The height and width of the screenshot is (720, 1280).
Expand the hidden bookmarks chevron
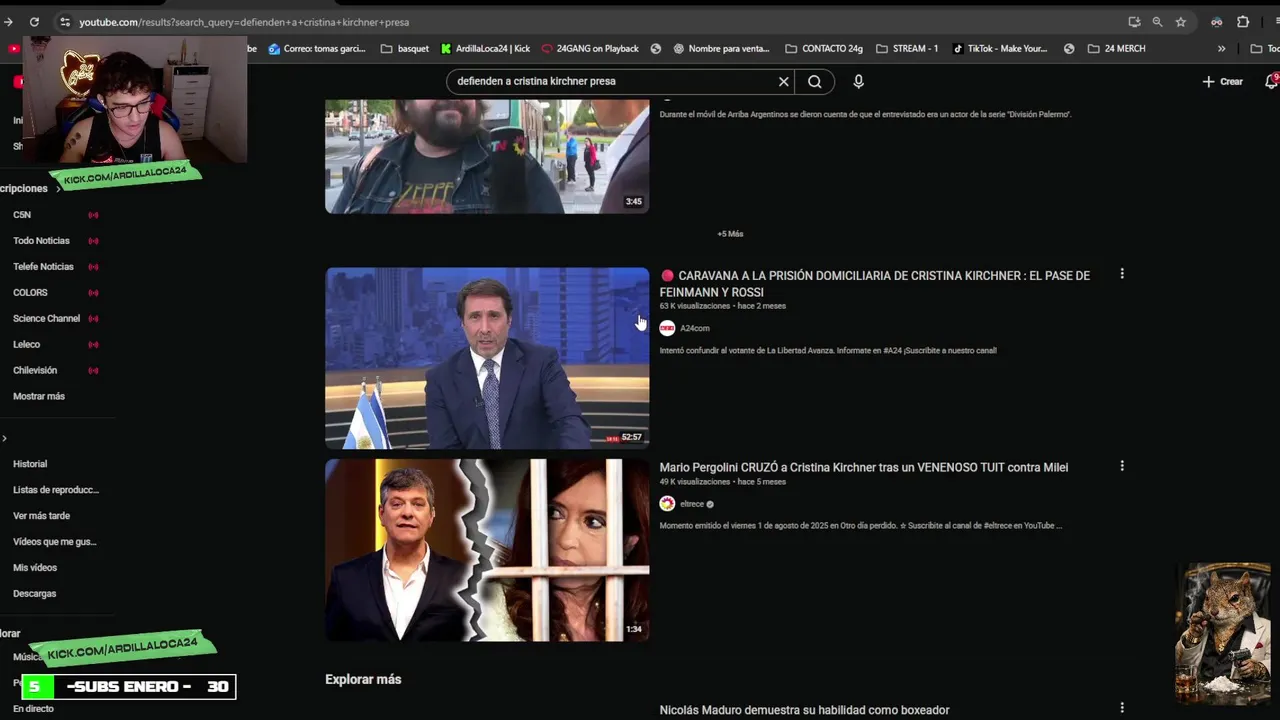tap(1221, 48)
